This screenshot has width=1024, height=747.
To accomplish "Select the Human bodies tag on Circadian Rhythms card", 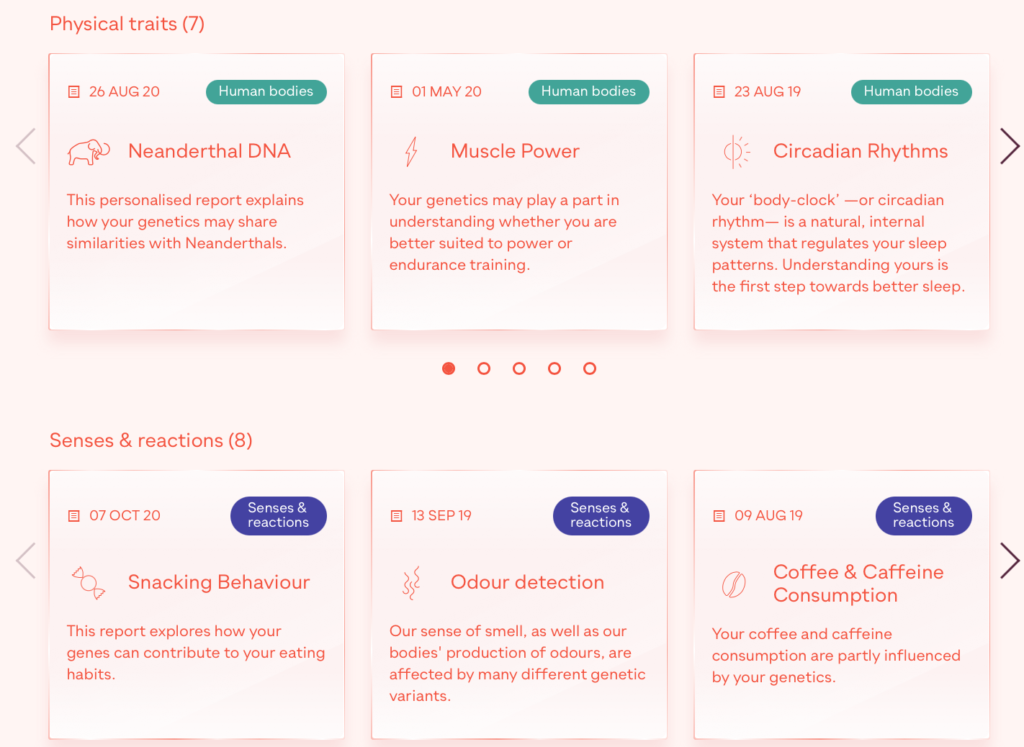I will pyautogui.click(x=911, y=91).
